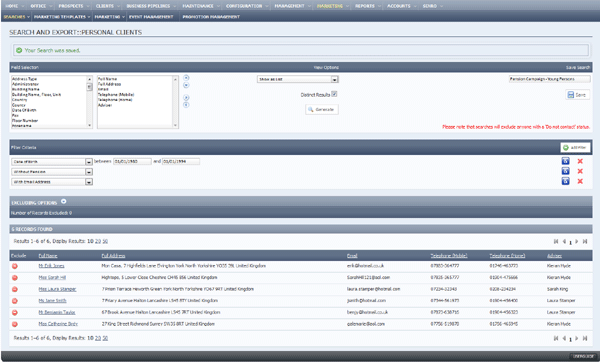This screenshot has height=362, width=600.
Task: Go to next page using pager below results table
Action: (577, 338)
